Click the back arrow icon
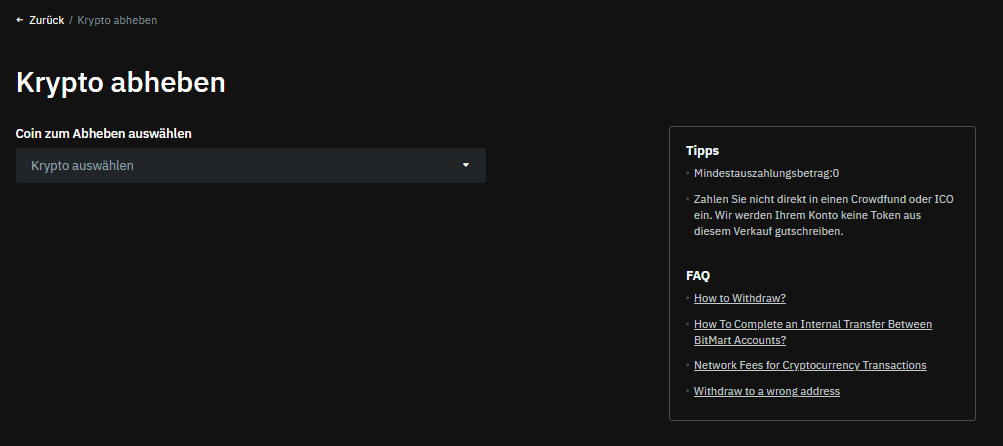The image size is (1003, 446). click(20, 20)
